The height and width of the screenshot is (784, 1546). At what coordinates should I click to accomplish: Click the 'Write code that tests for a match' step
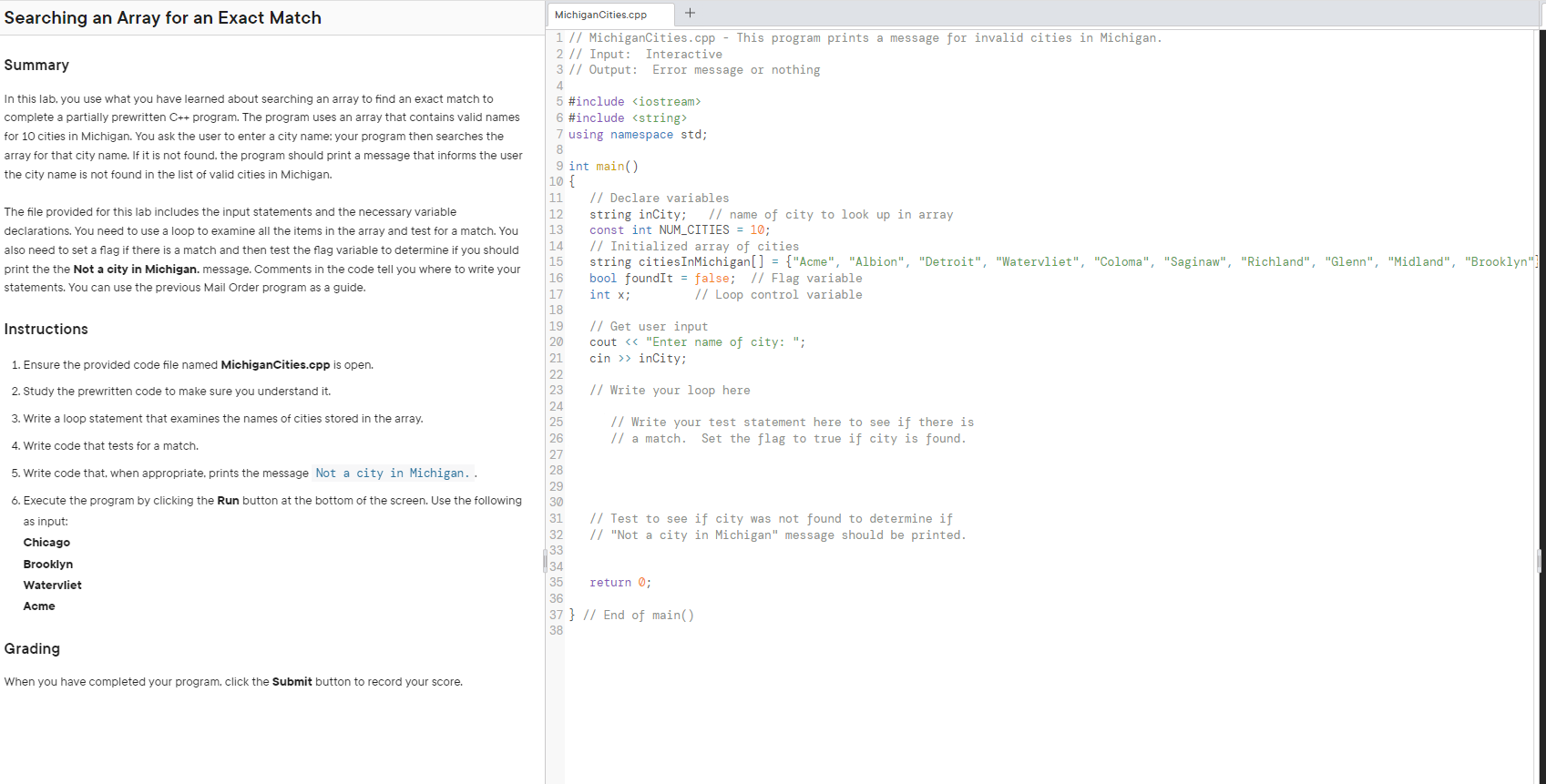coord(110,446)
